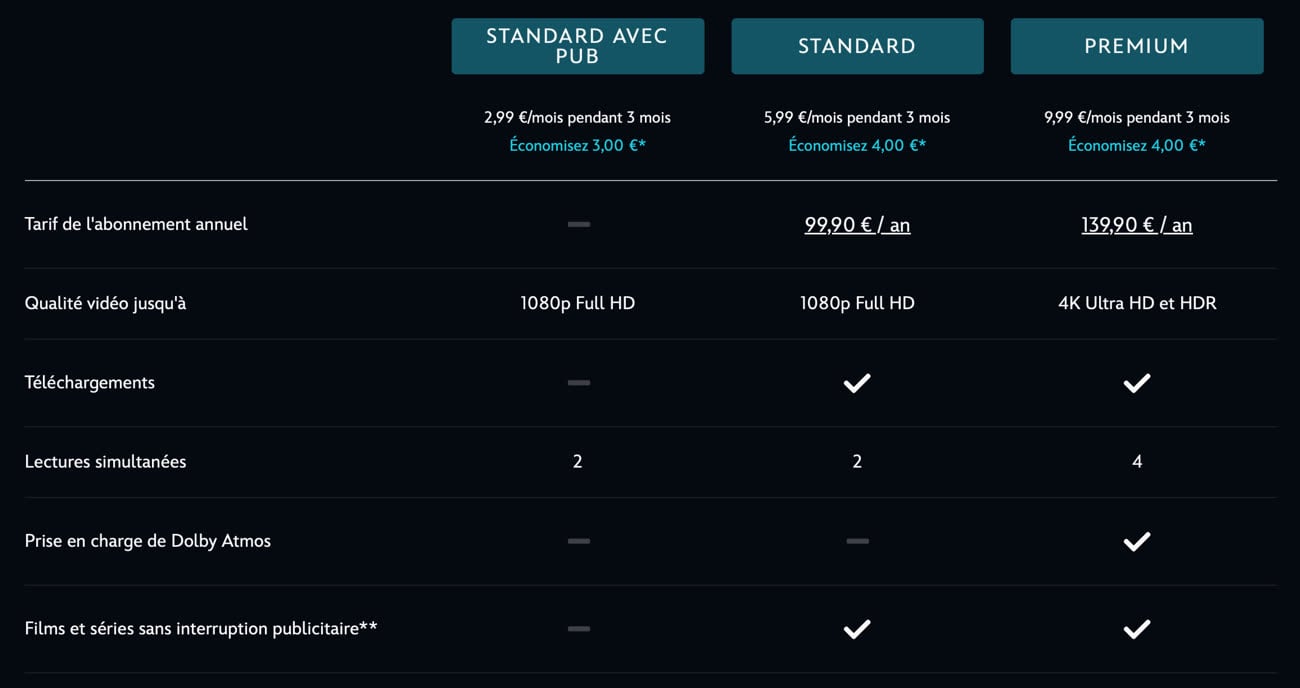This screenshot has height=688, width=1300.
Task: Click the ad-free checkmark under Standard
Action: (x=857, y=629)
